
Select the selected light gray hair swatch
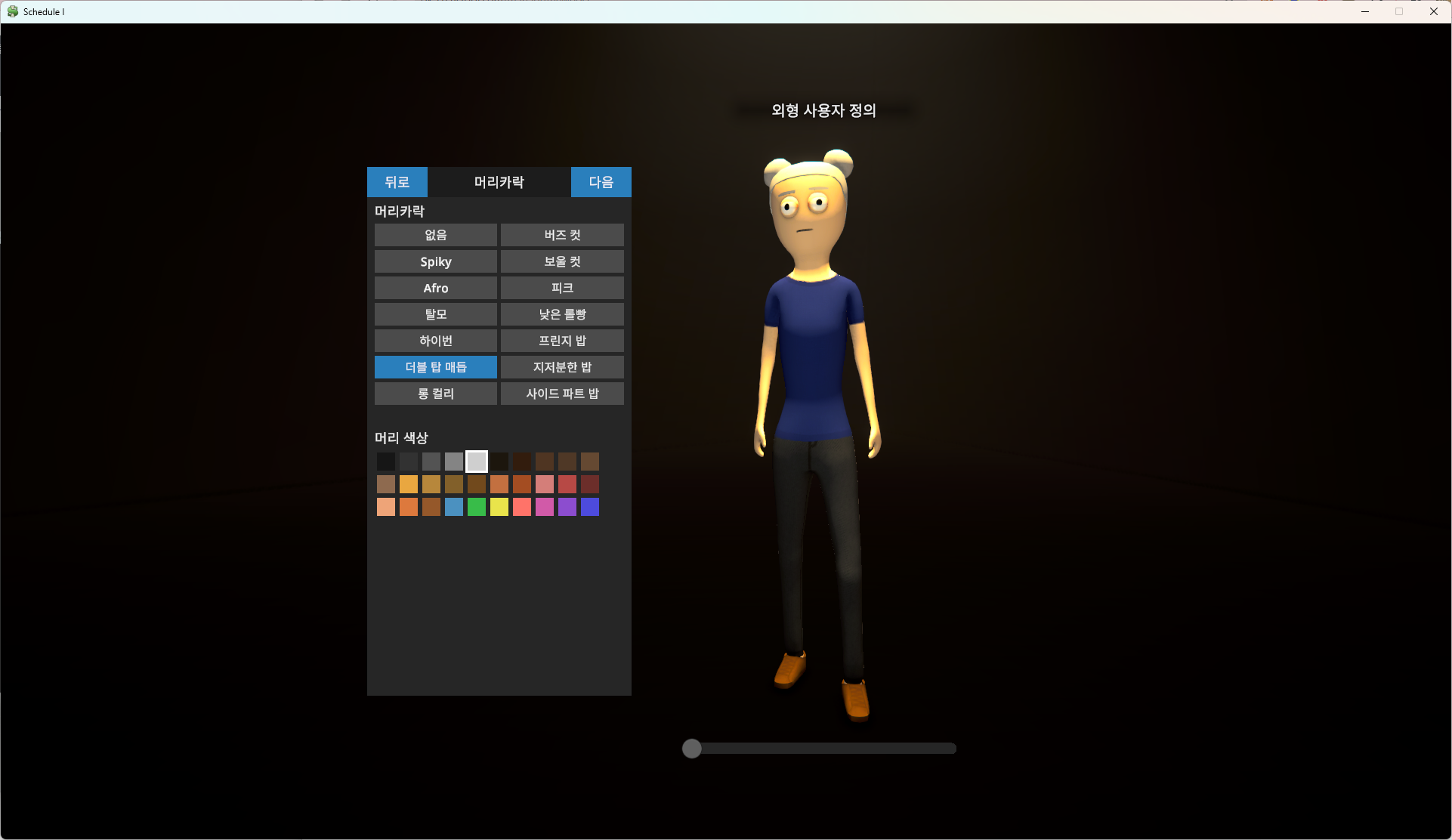tap(477, 462)
